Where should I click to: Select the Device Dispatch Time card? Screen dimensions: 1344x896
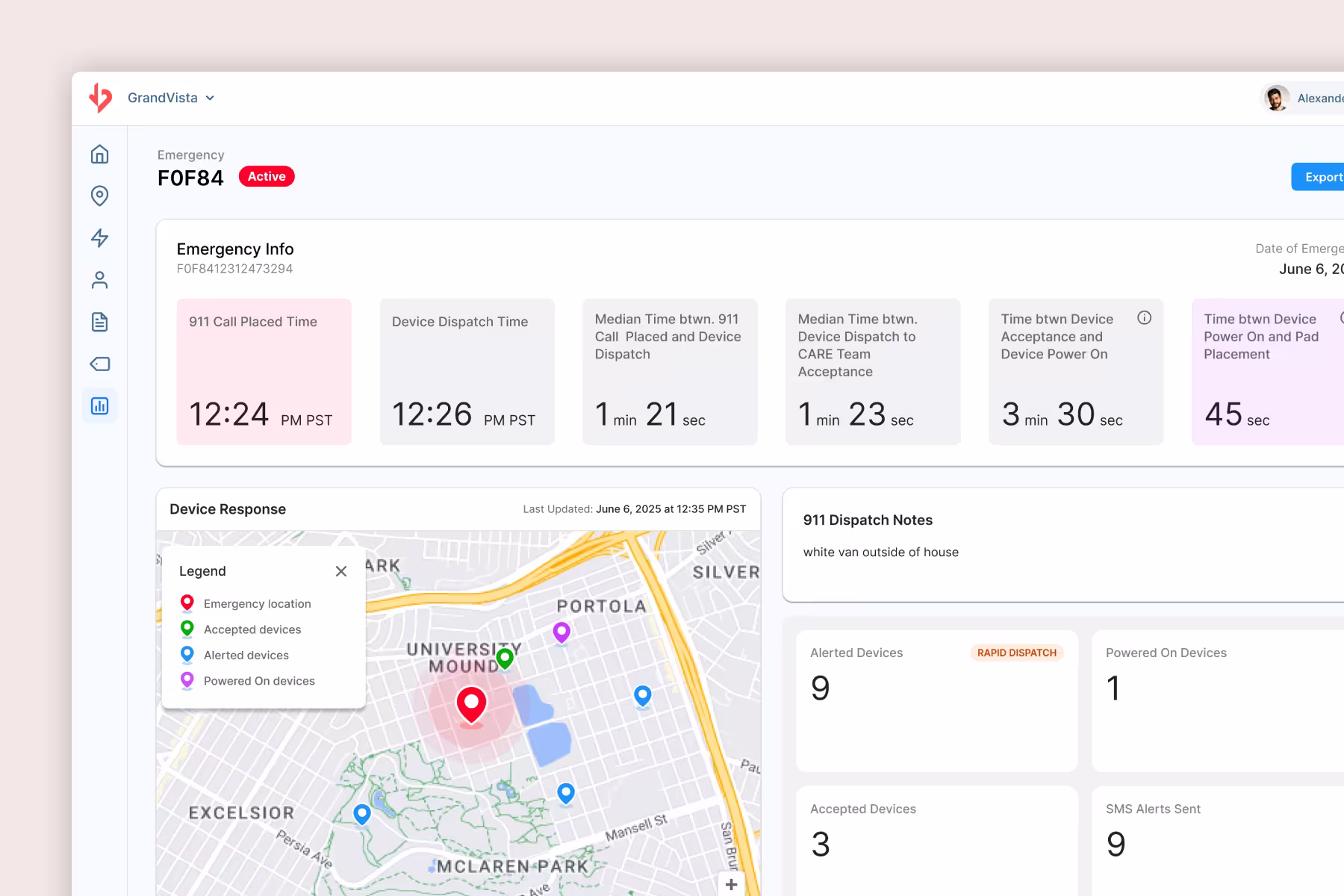[467, 372]
